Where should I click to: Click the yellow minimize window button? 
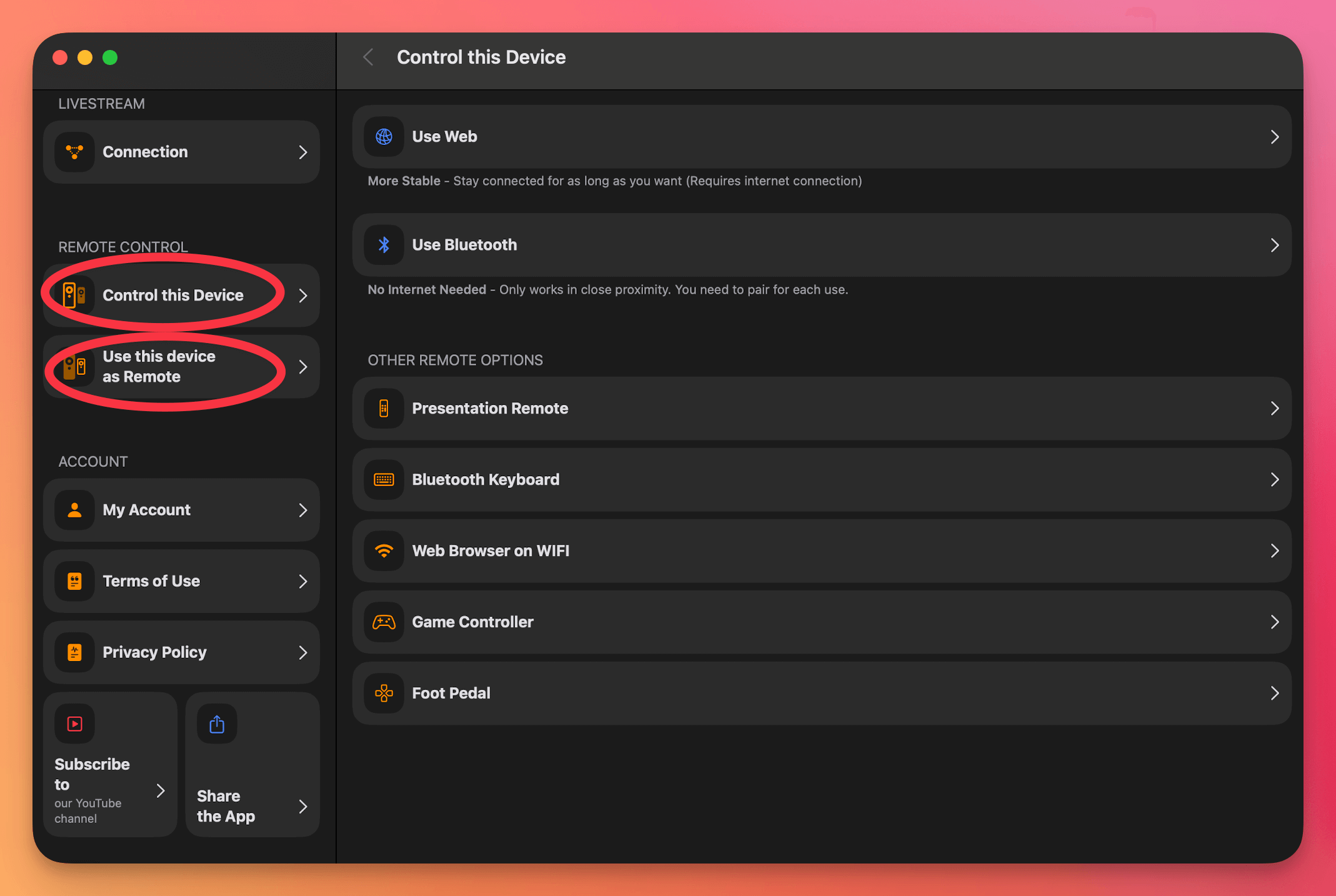point(85,57)
